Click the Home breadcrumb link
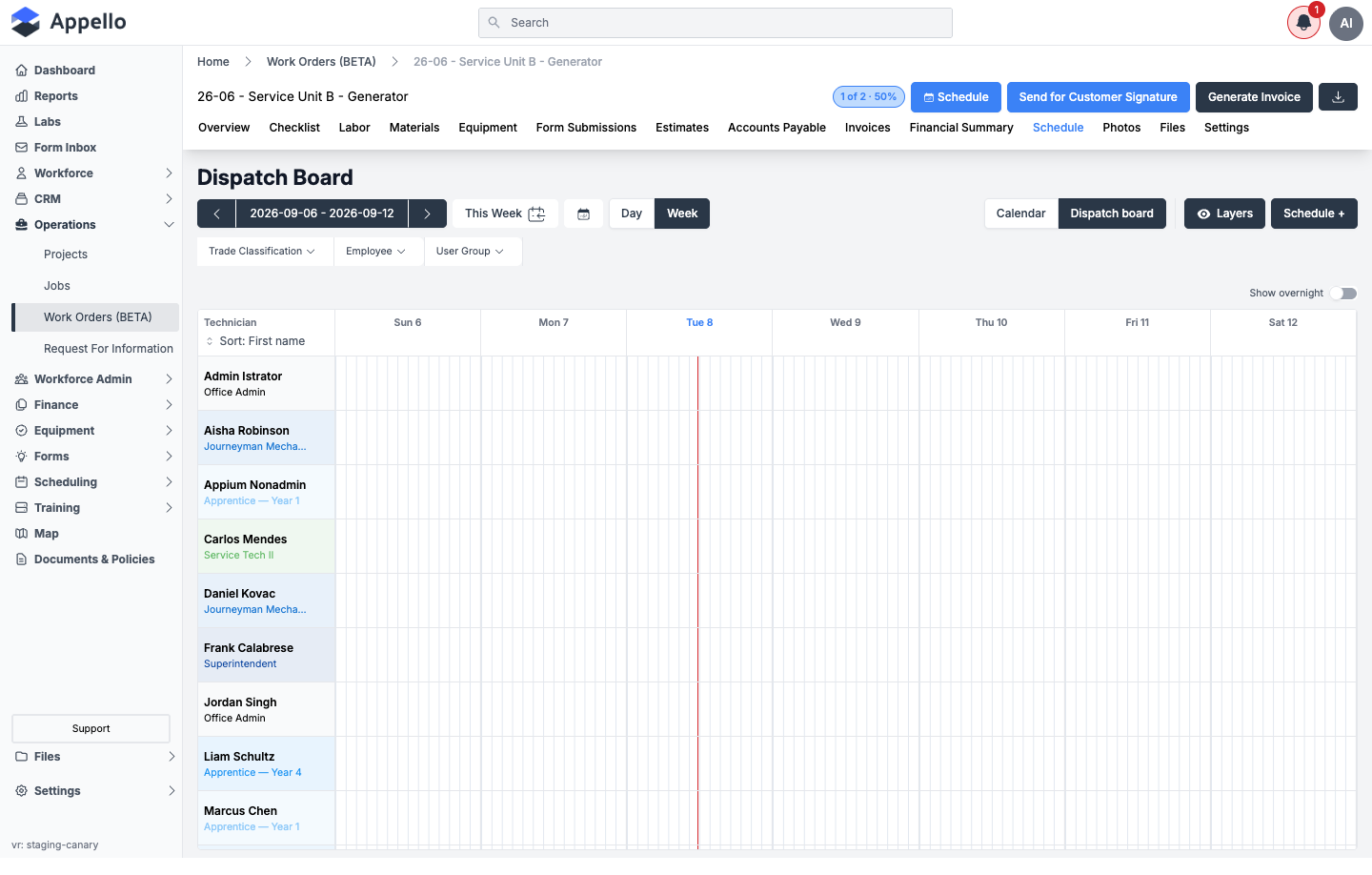Image resolution: width=1372 pixels, height=875 pixels. [x=213, y=62]
